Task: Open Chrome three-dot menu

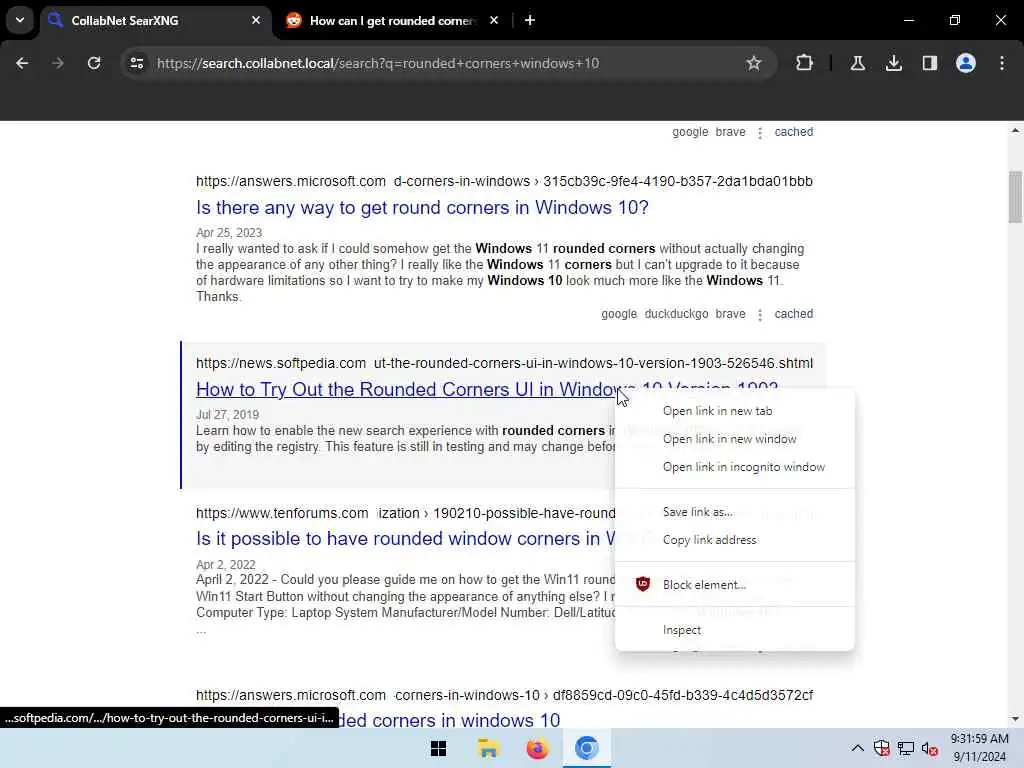Action: [x=1002, y=63]
